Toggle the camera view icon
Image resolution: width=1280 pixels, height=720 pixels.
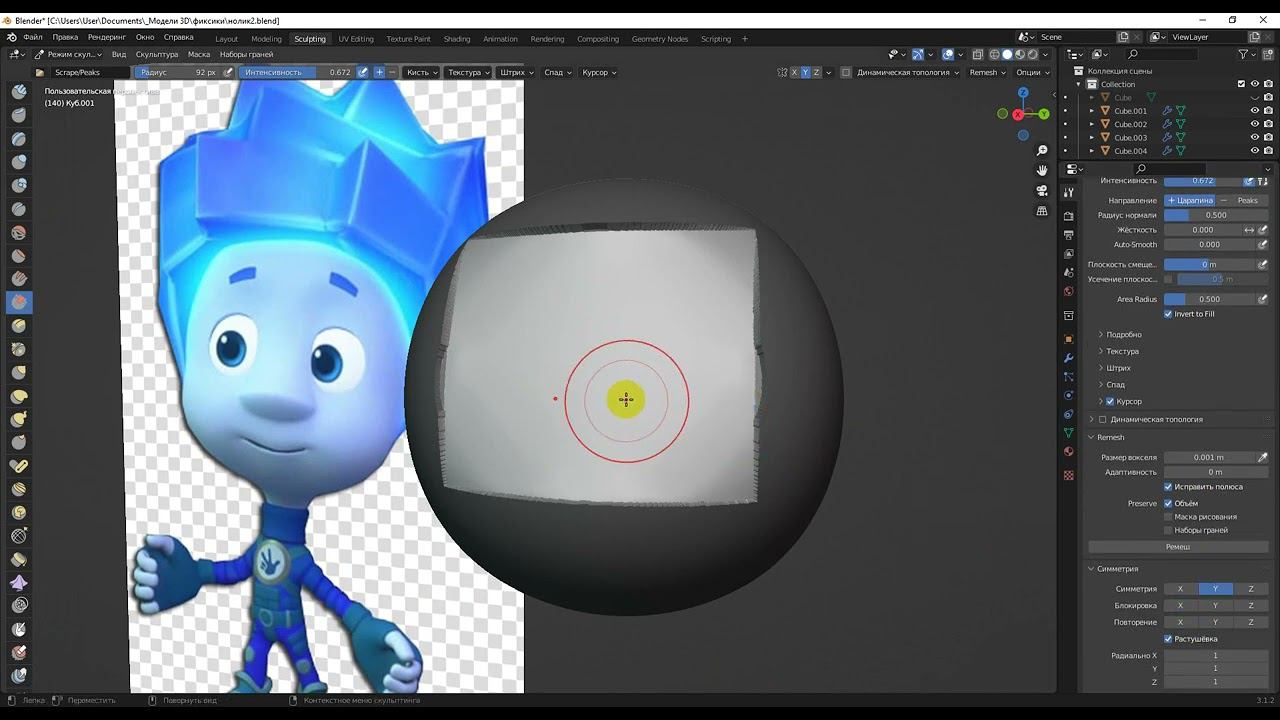click(1042, 191)
